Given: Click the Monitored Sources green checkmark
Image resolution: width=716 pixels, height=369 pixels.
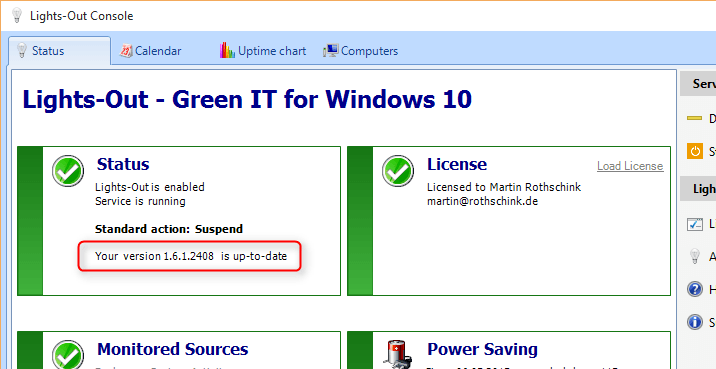Looking at the screenshot, I should pyautogui.click(x=68, y=355).
